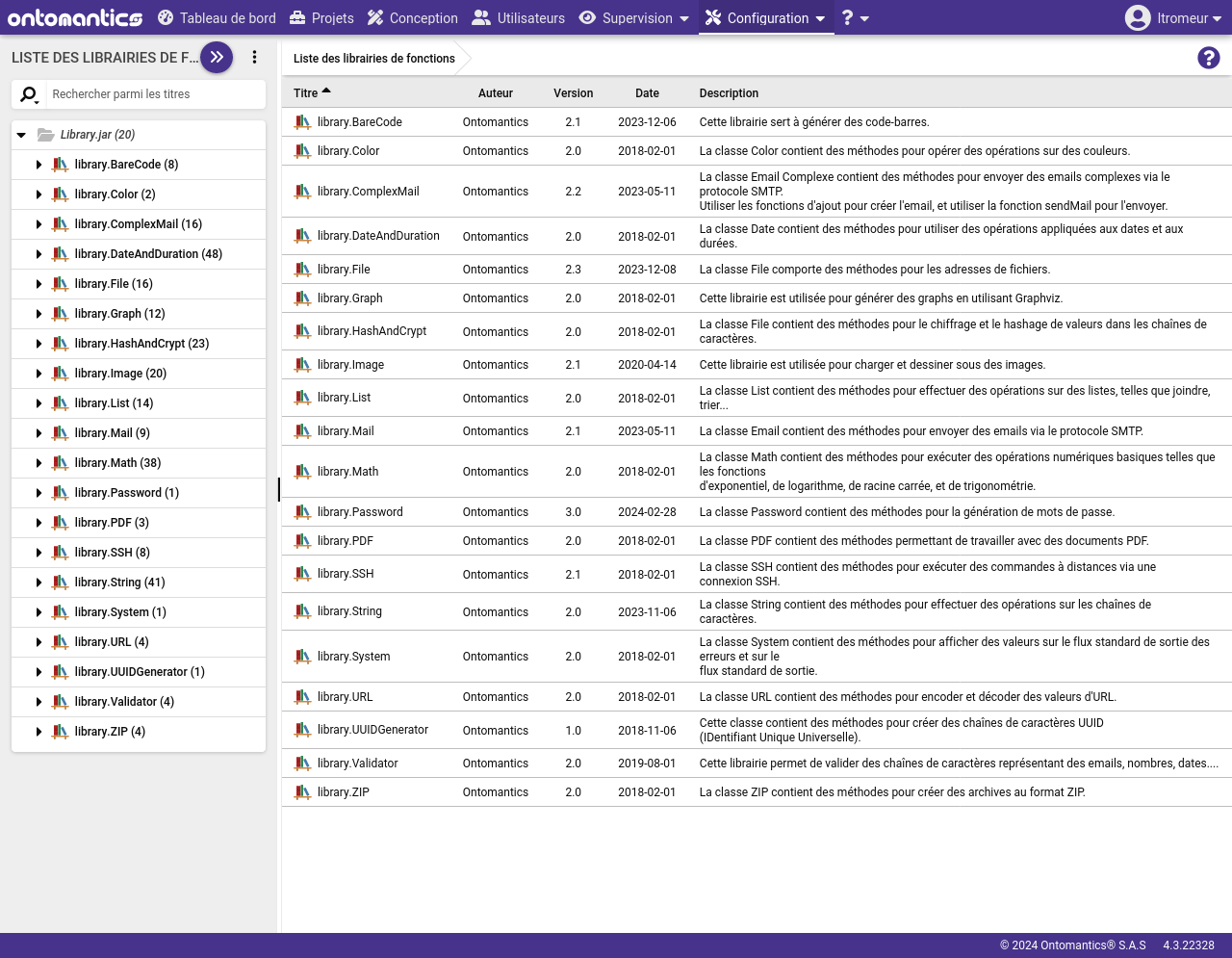Sort table by Version column

pos(573,93)
